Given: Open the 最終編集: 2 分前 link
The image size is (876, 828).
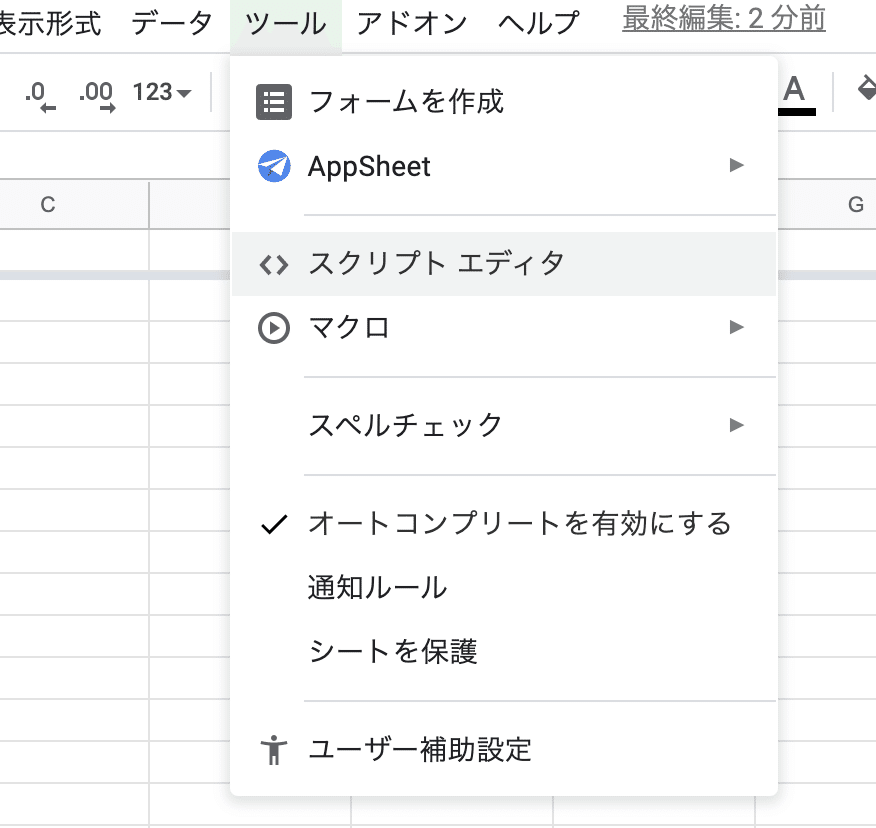Looking at the screenshot, I should coord(723,19).
